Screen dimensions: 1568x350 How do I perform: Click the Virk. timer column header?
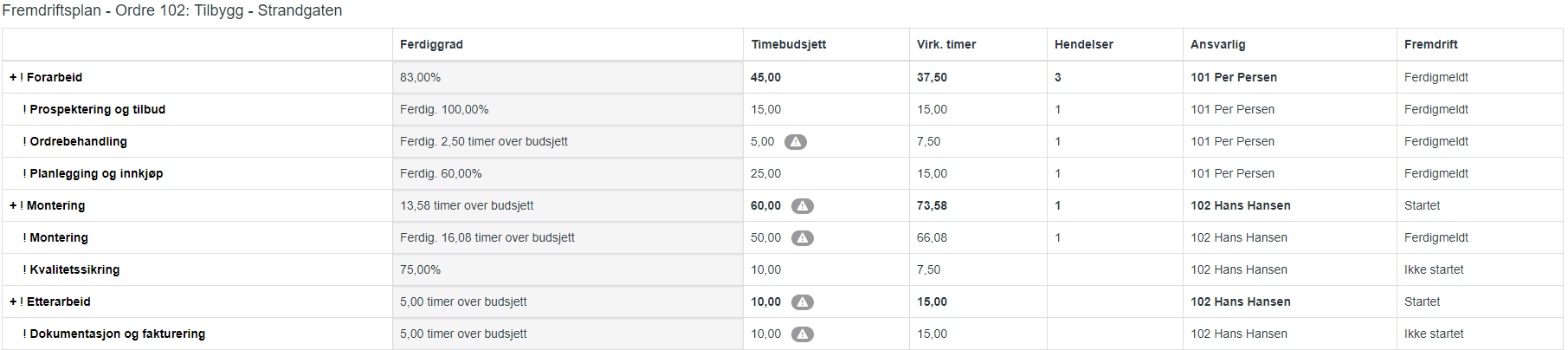click(946, 44)
